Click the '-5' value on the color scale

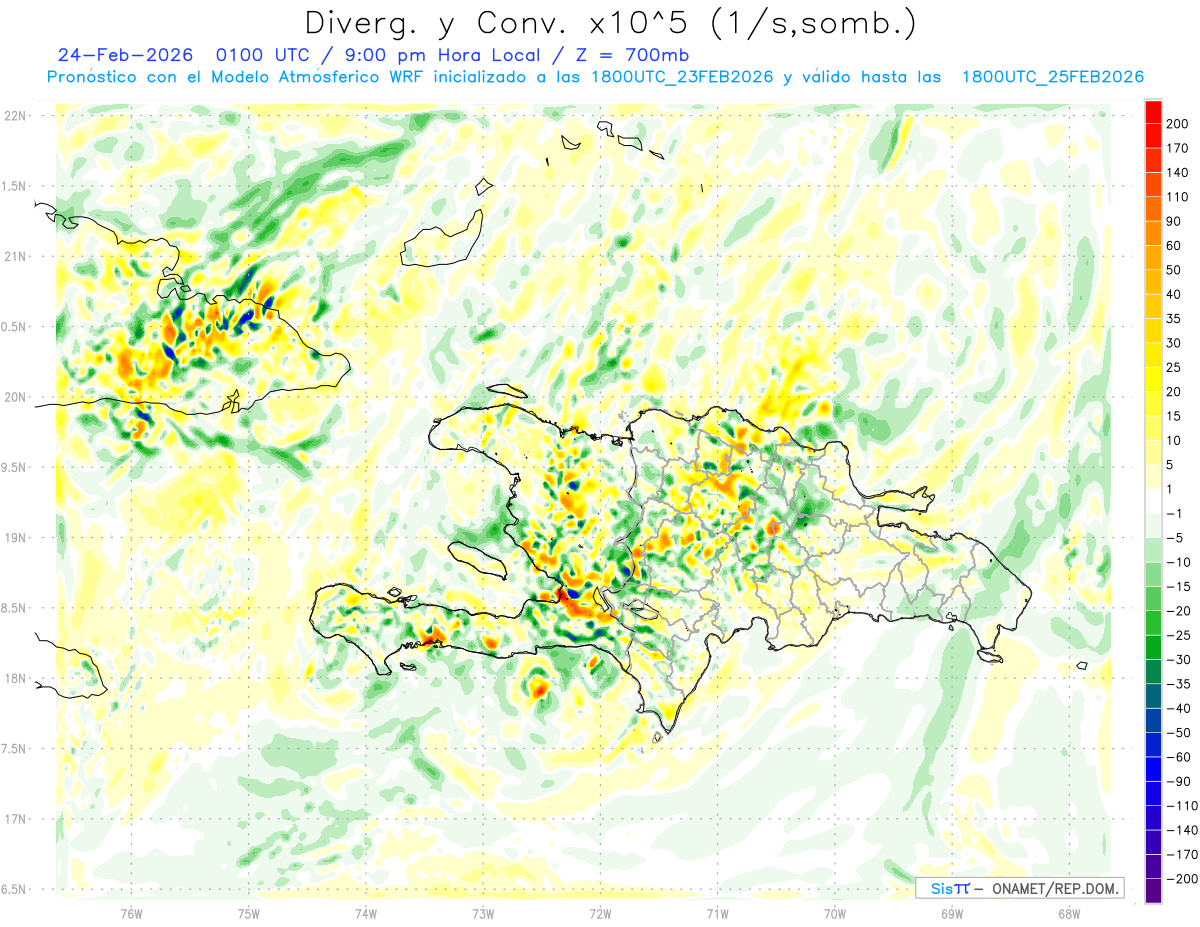coord(1177,538)
